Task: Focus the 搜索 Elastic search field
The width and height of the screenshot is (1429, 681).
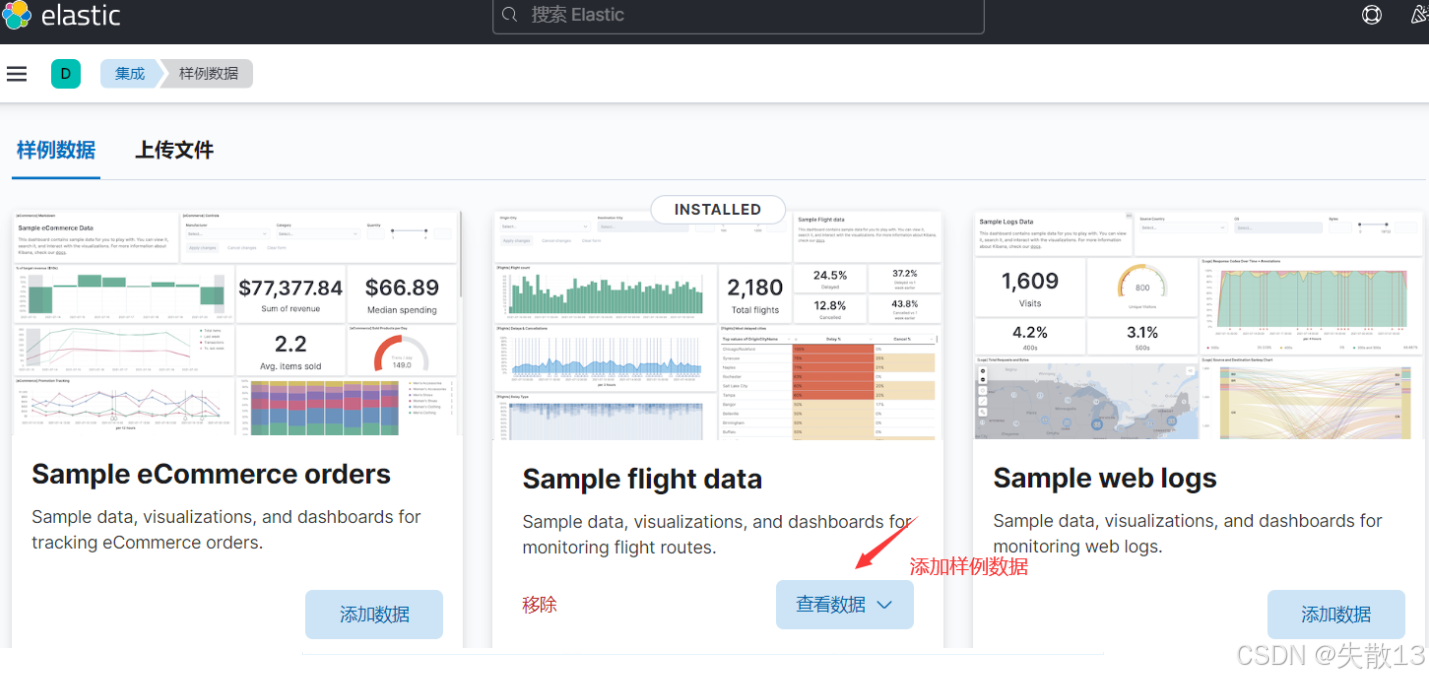Action: (738, 16)
